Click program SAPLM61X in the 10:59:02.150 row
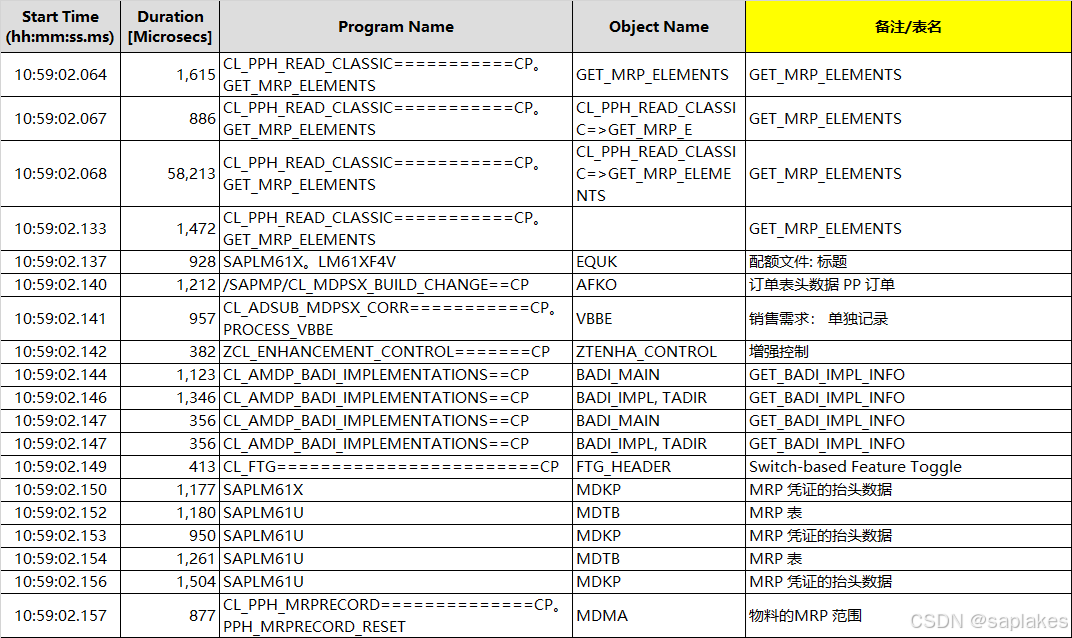Image resolution: width=1072 pixels, height=638 pixels. point(263,490)
